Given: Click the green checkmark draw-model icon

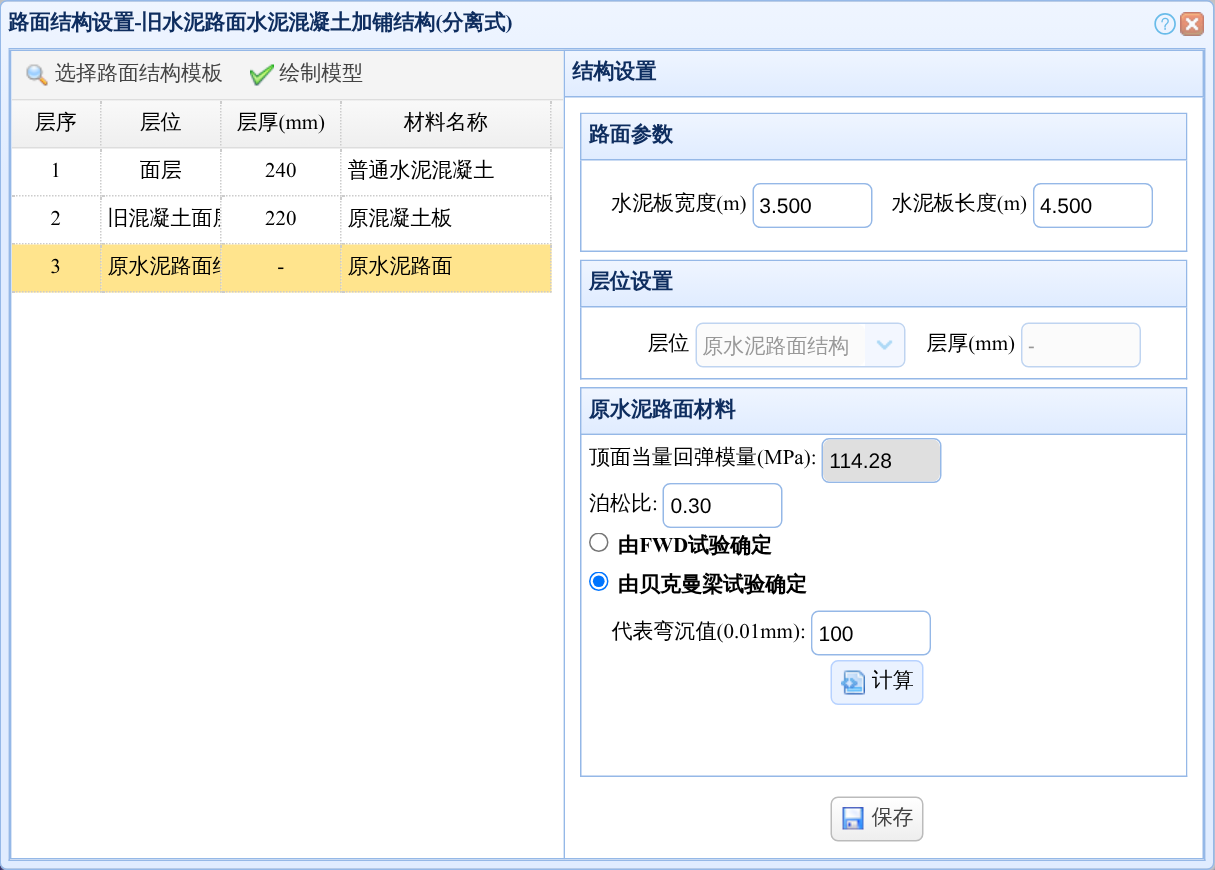Looking at the screenshot, I should coord(261,75).
